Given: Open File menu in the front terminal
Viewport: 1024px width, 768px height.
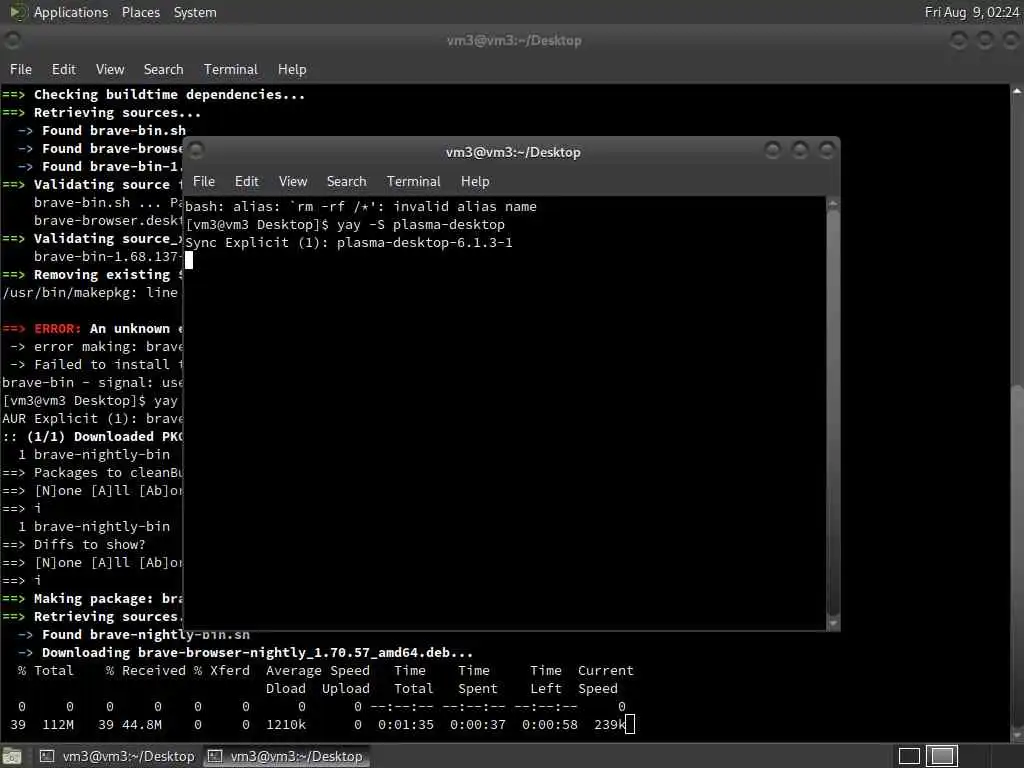Looking at the screenshot, I should coord(204,182).
